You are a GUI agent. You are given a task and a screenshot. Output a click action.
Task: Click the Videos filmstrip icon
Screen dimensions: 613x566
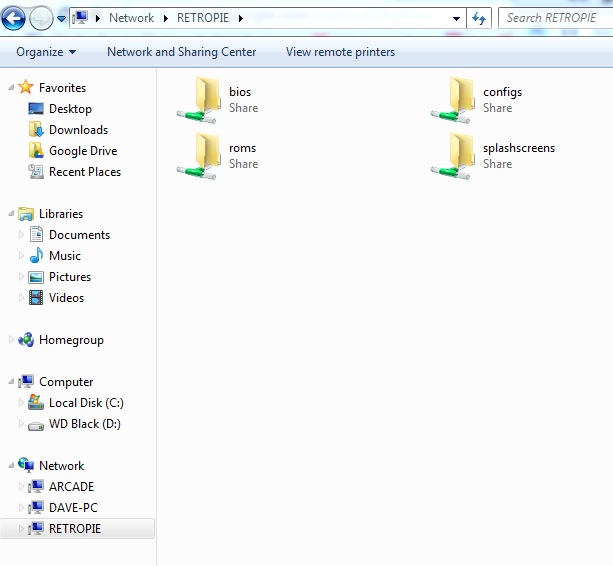coord(36,298)
